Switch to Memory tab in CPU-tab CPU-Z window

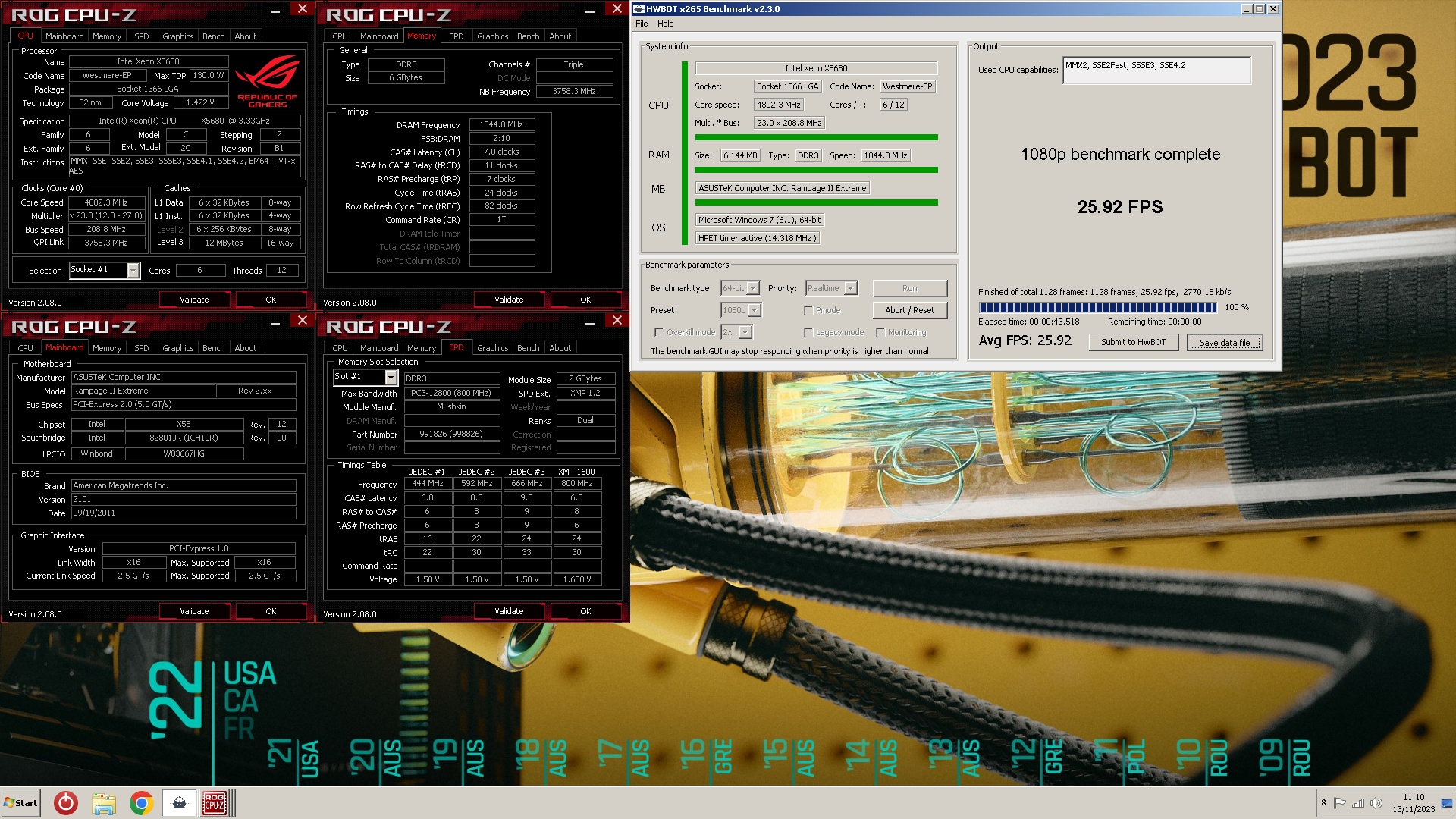click(107, 36)
